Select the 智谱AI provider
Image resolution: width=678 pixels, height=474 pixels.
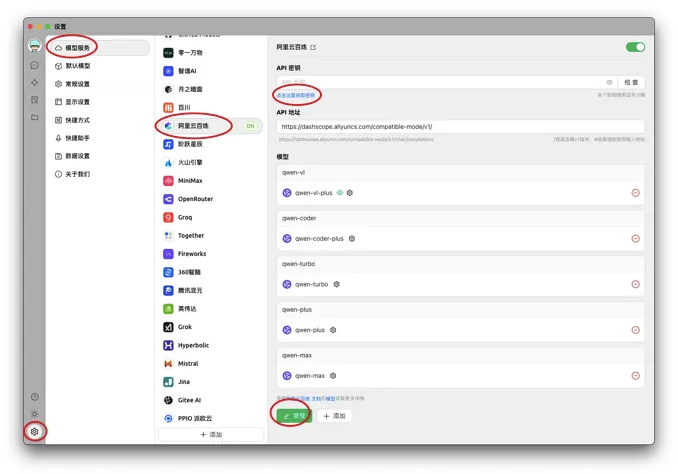point(210,71)
